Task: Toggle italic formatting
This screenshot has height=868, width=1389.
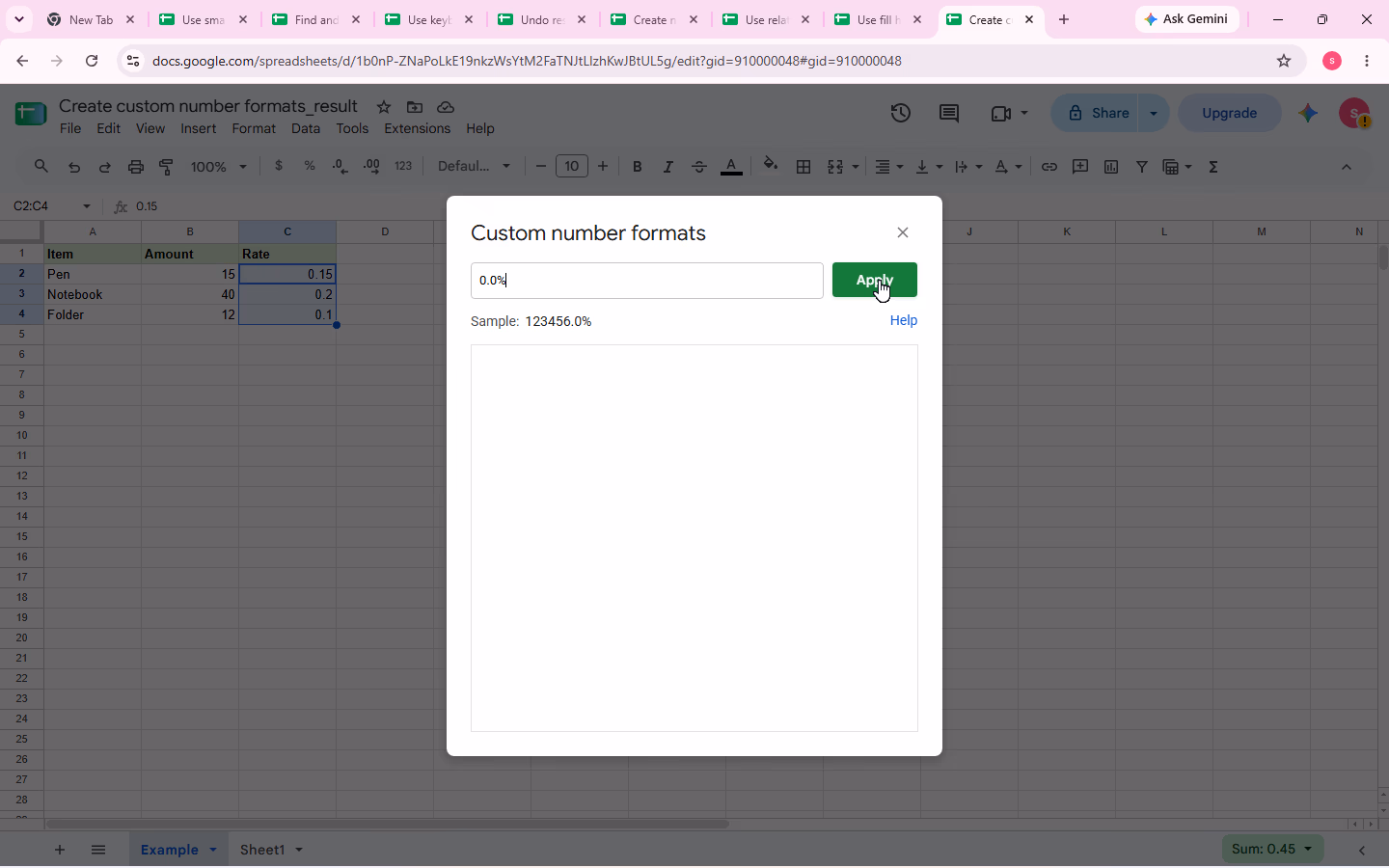Action: [667, 167]
